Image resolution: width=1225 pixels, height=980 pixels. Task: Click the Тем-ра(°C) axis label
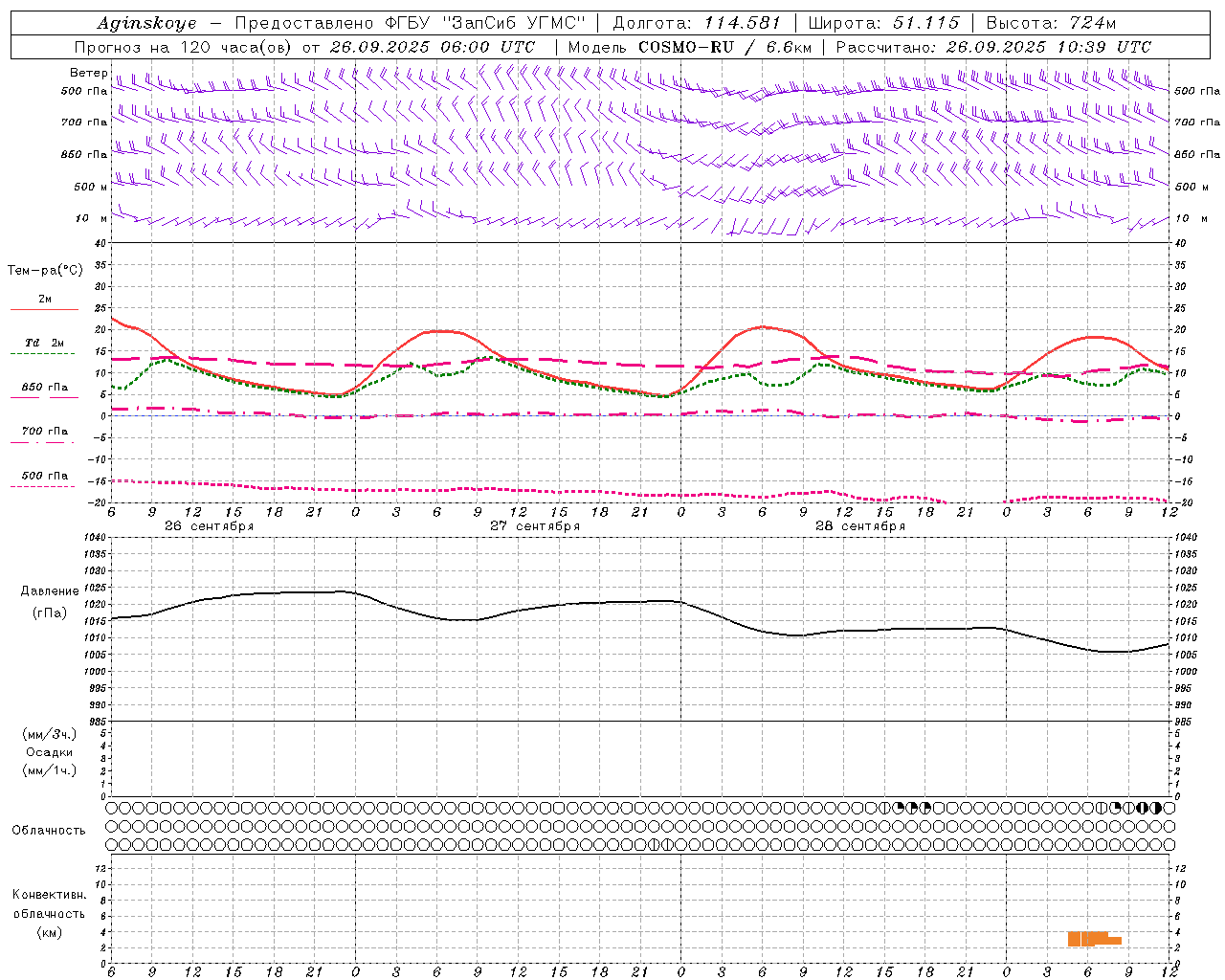[x=45, y=271]
